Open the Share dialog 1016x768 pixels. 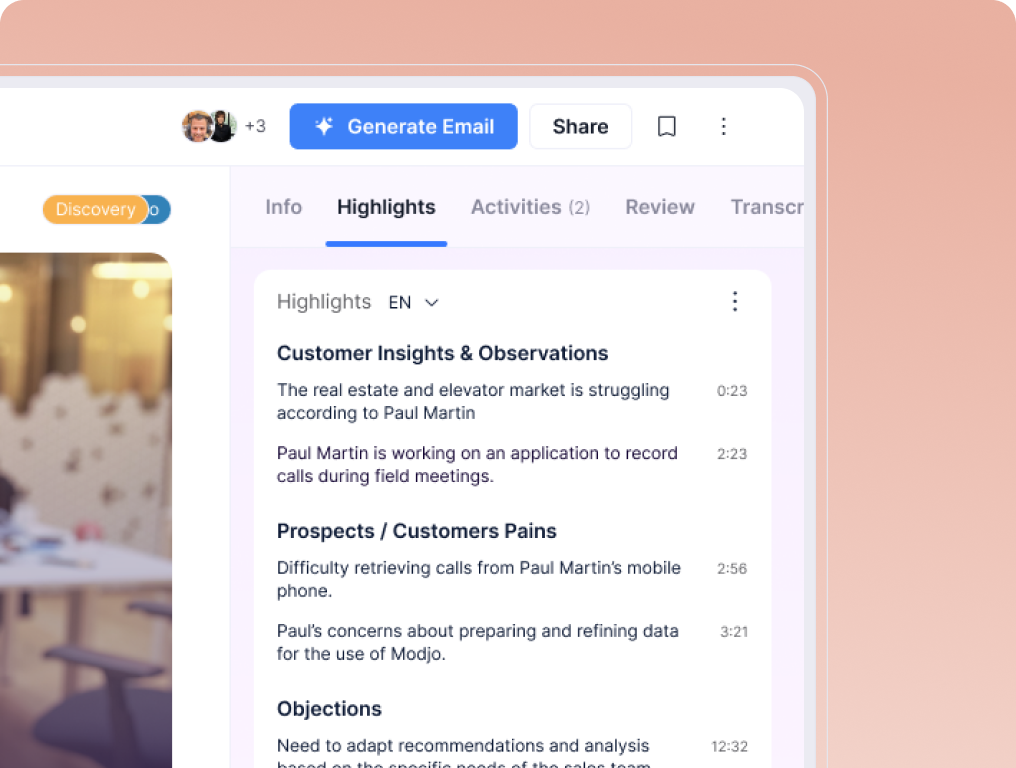tap(580, 126)
